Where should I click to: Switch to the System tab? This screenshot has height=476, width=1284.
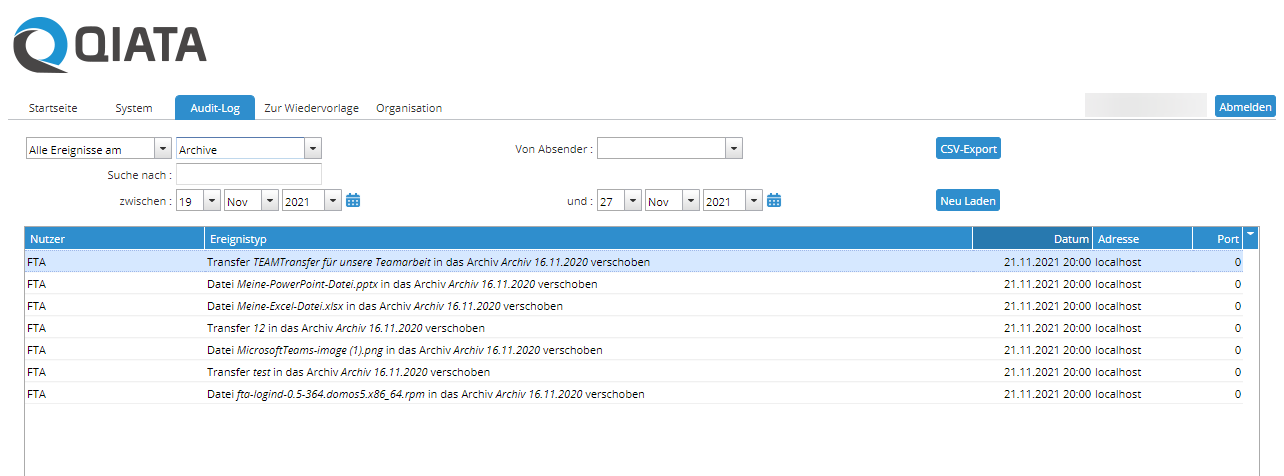tap(133, 108)
